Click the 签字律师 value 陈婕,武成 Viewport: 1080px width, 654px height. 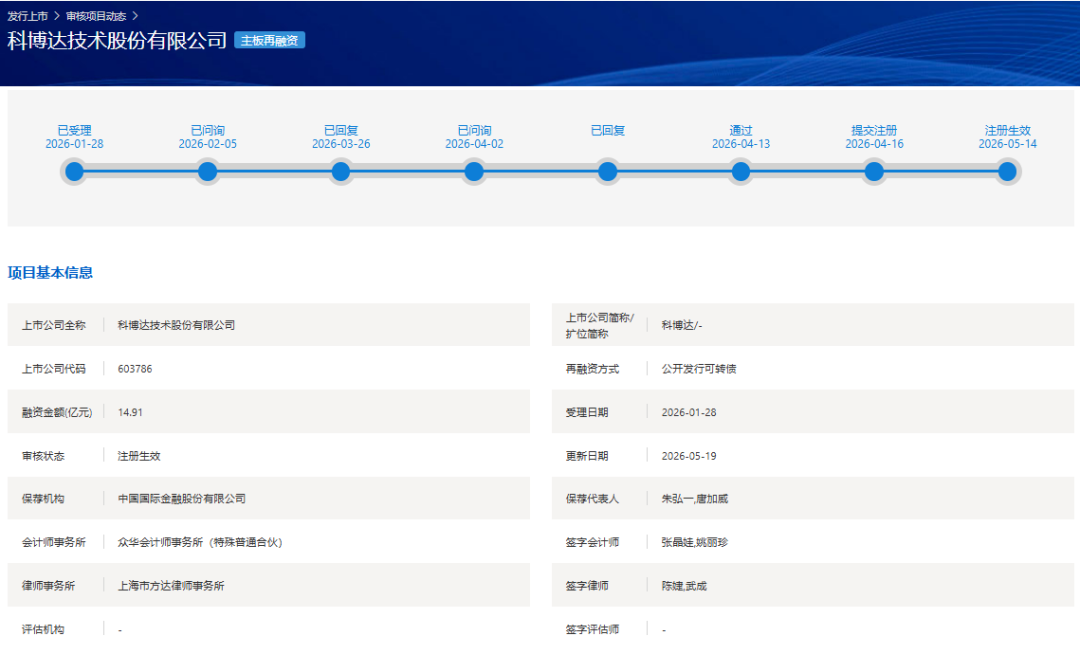click(x=684, y=586)
